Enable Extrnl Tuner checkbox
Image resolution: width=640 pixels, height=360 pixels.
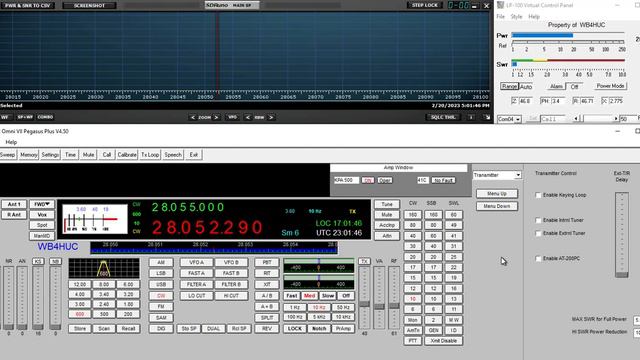[x=538, y=233]
